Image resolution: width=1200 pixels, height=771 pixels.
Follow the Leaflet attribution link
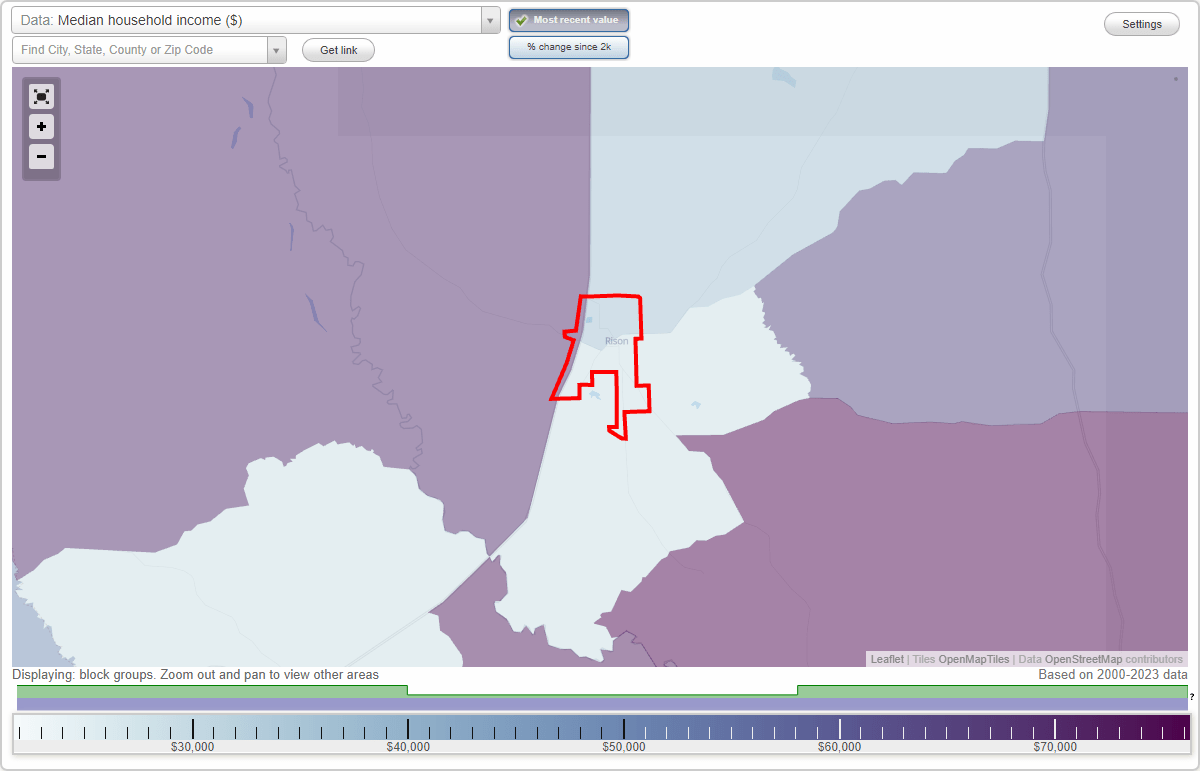click(886, 659)
